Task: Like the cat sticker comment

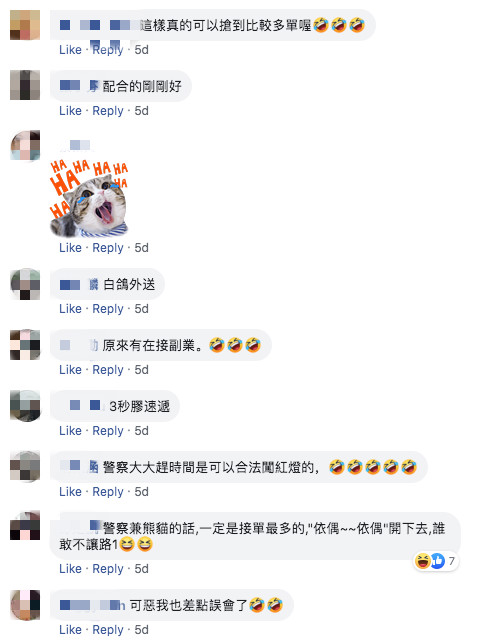Action: pos(70,247)
